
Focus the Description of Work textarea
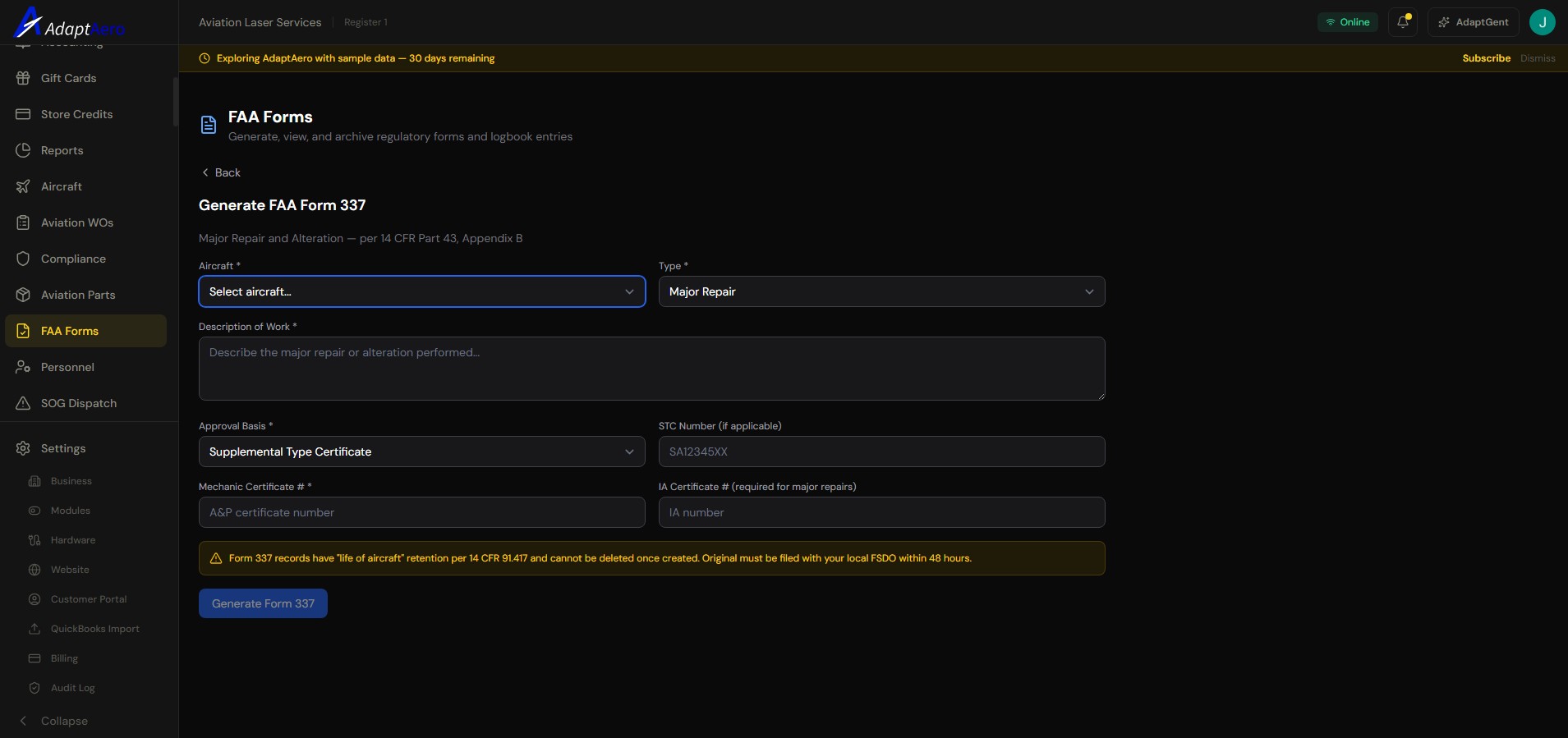pyautogui.click(x=651, y=369)
